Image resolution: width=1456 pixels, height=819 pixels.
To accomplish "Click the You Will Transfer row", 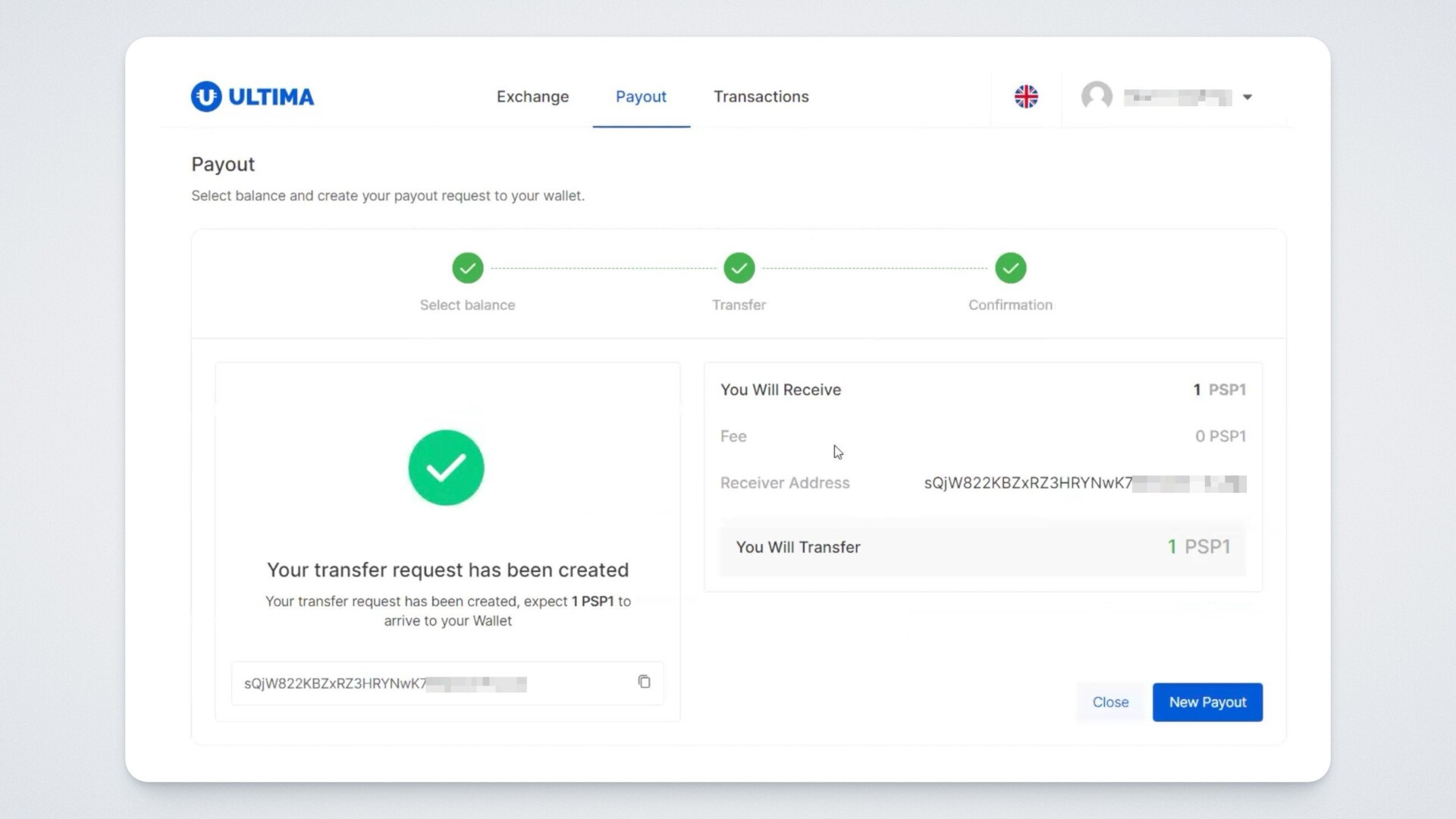I will (982, 547).
